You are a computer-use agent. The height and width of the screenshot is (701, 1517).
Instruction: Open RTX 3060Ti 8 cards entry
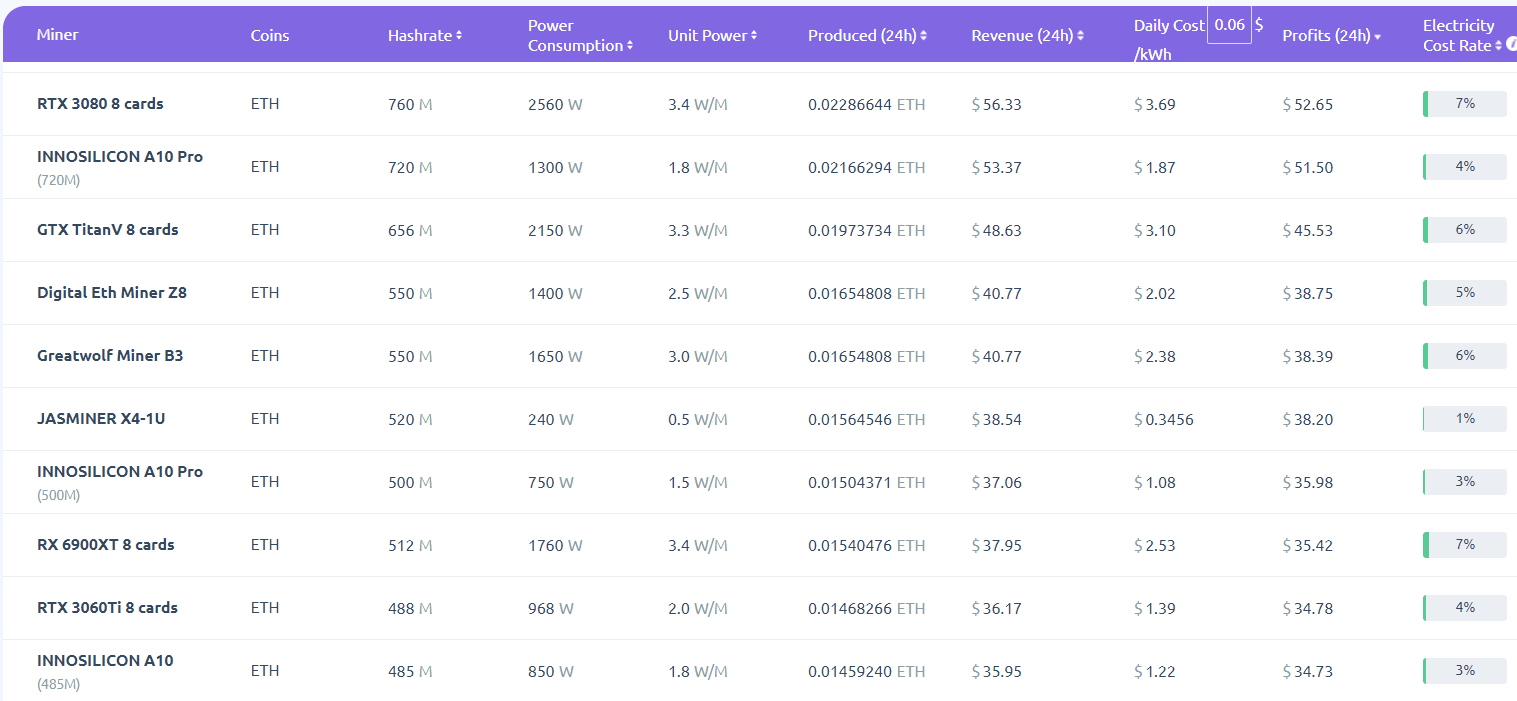click(x=107, y=608)
